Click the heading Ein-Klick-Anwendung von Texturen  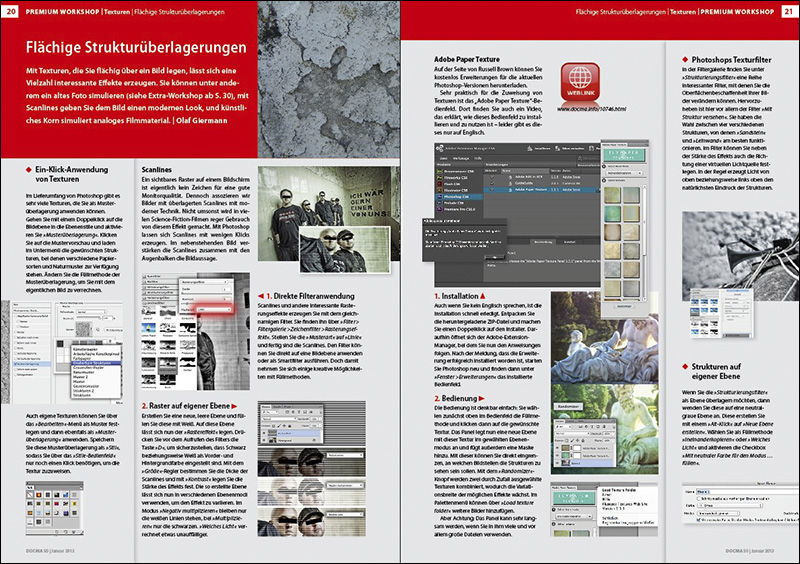click(71, 174)
